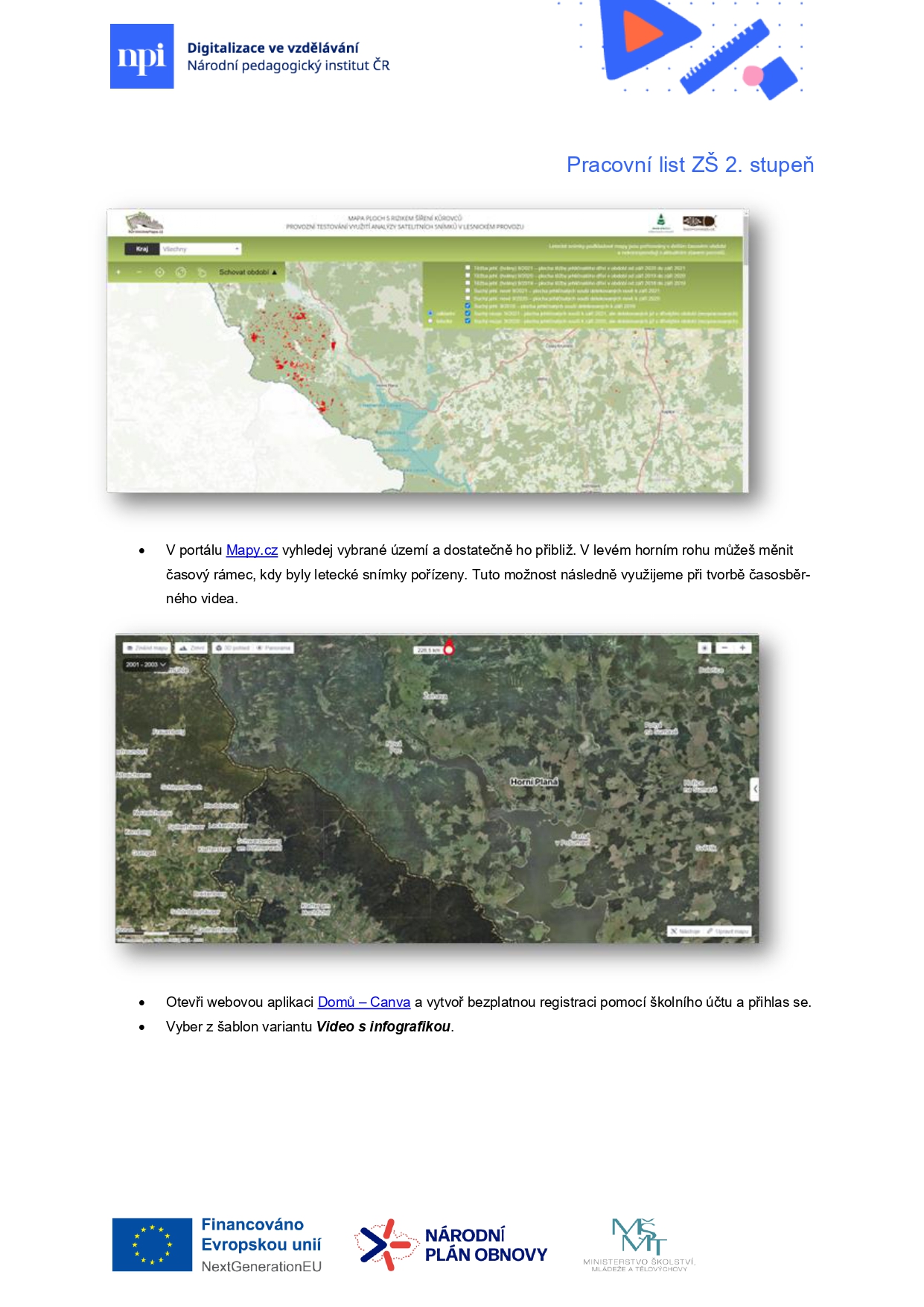The image size is (924, 1307).
Task: Open the Mapy.cz hyperlink
Action: 252,550
